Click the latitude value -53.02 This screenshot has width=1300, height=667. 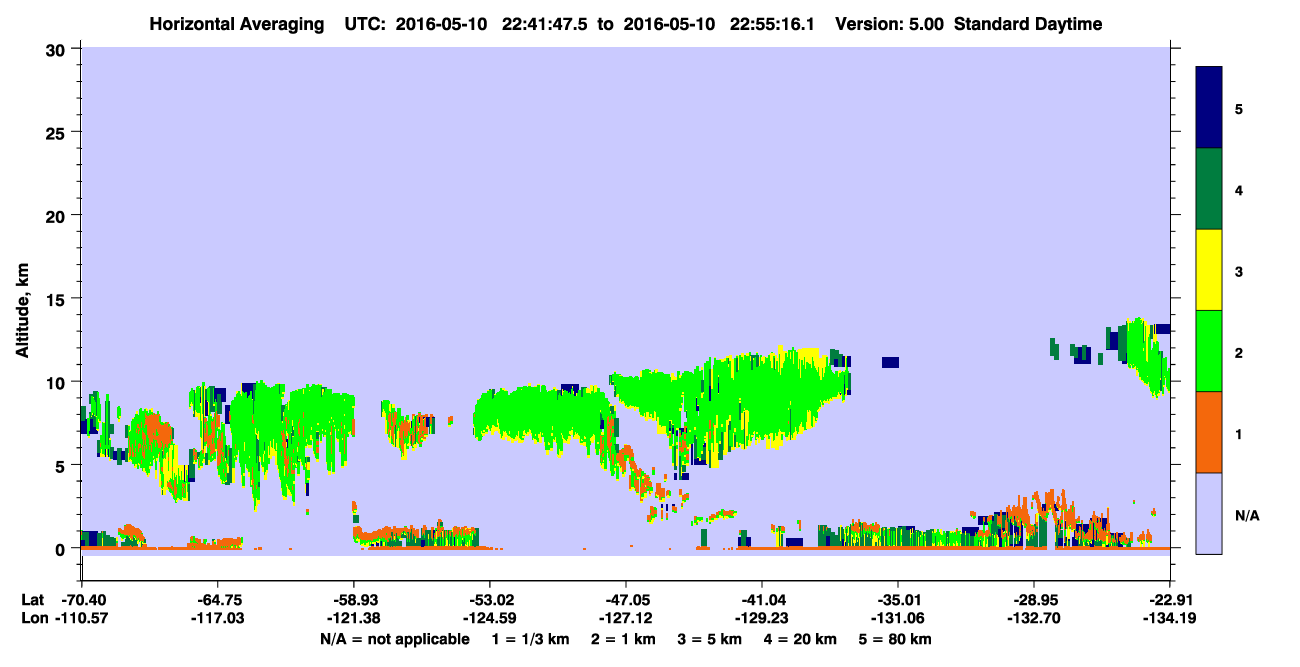490,600
